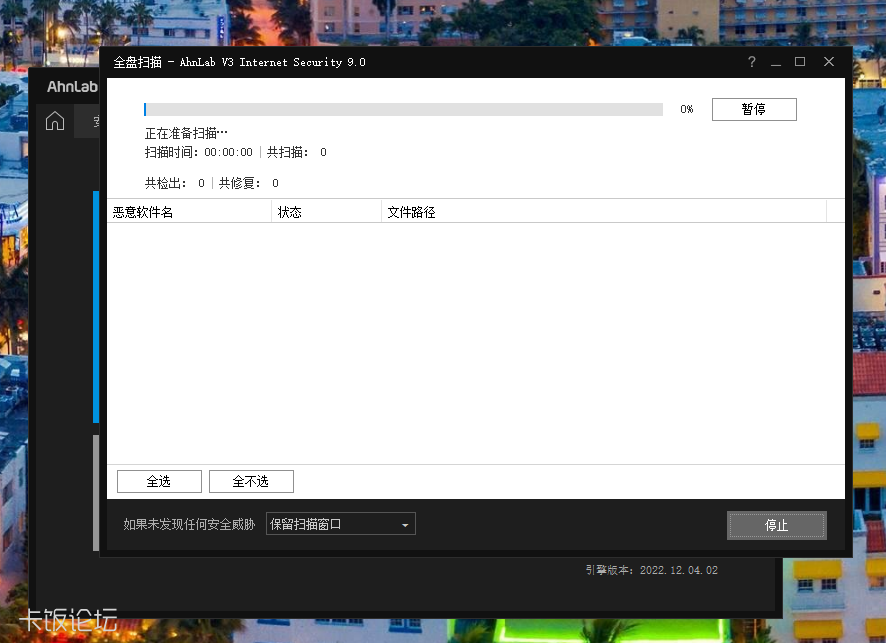Click the pause icon labeled 暂停

753,109
